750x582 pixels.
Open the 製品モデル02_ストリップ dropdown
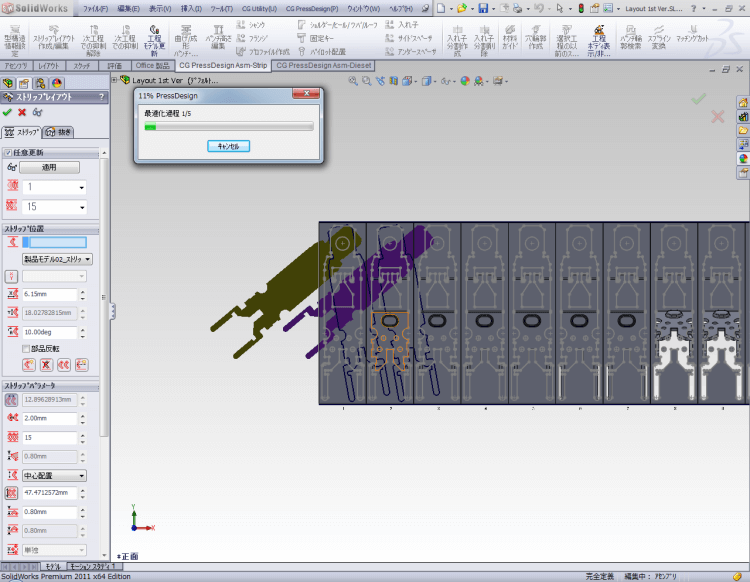[57, 259]
